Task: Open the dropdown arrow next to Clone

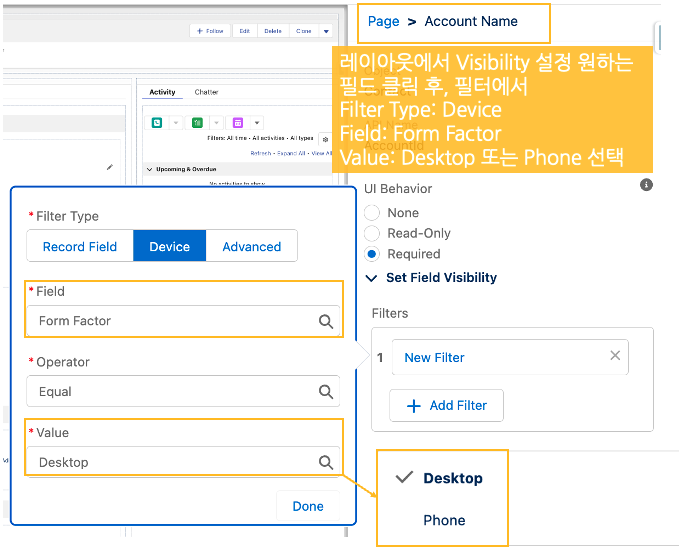Action: point(326,31)
